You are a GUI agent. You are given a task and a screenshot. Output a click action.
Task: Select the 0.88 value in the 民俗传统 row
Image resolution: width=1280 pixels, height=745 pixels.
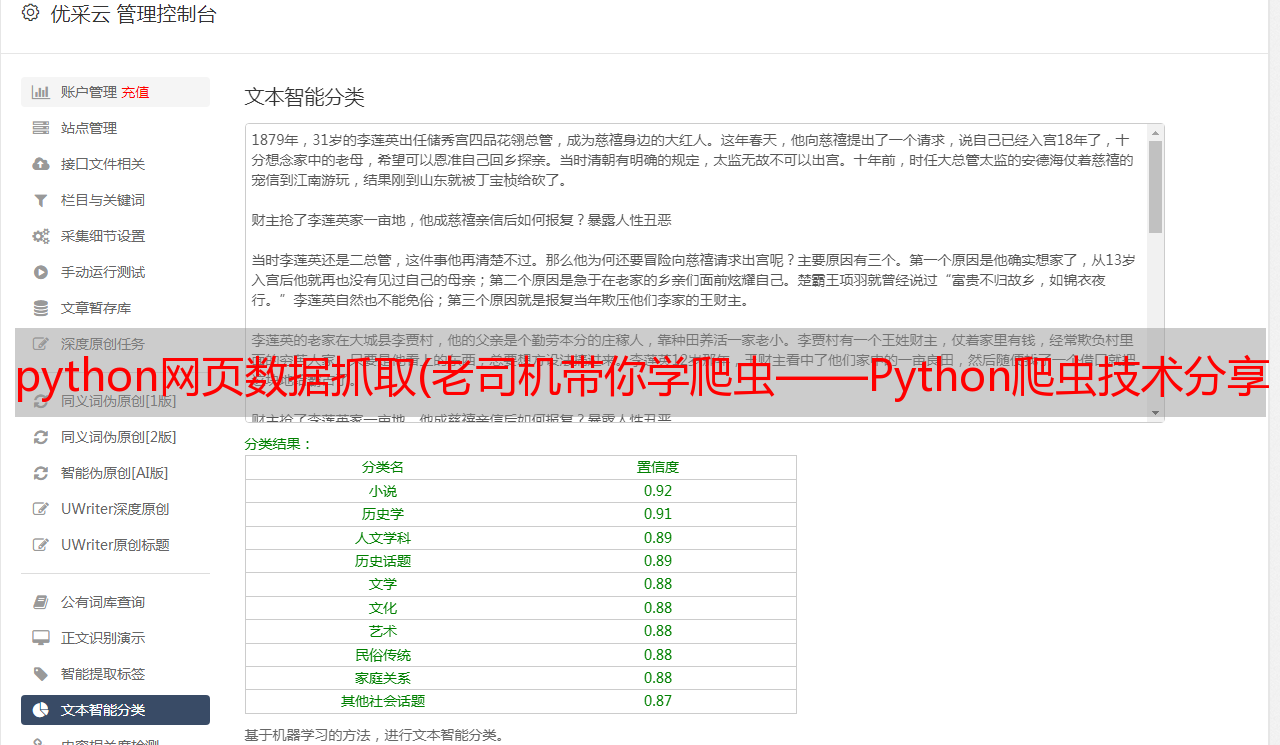click(x=658, y=655)
